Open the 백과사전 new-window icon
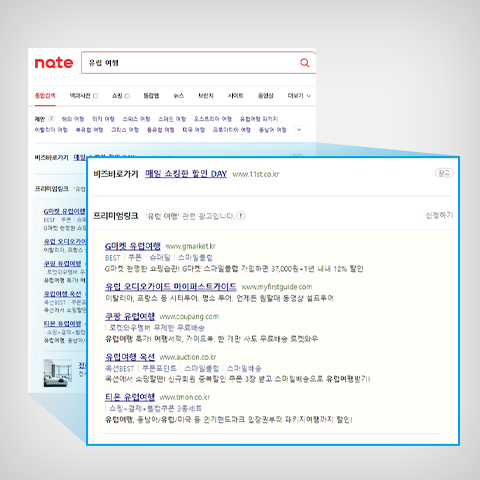Viewport: 480px width, 480px height. point(95,96)
